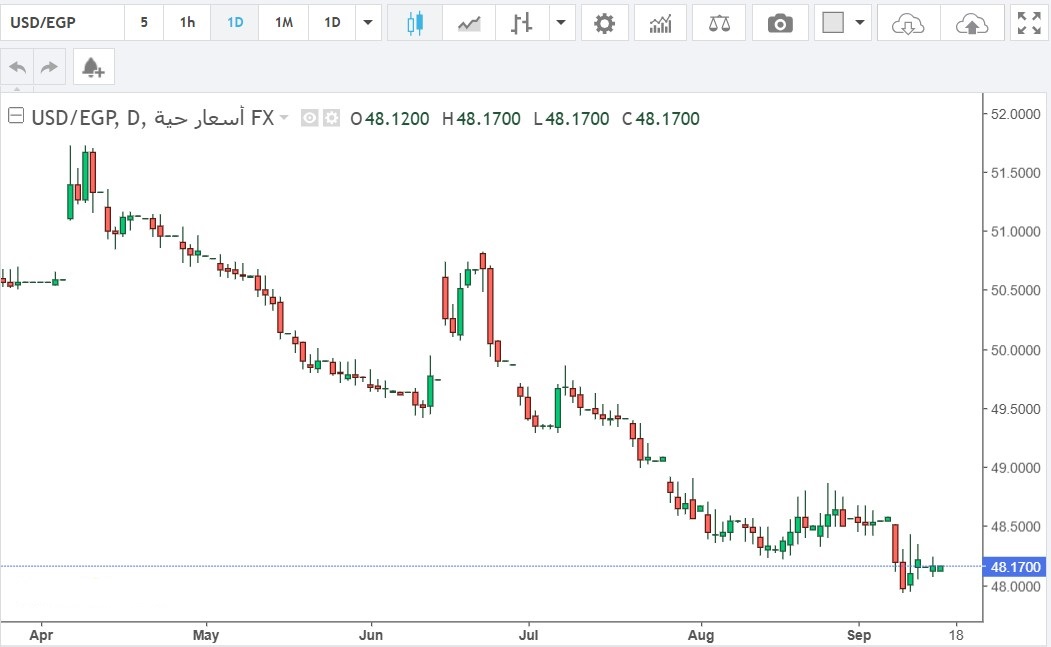The image size is (1051, 647).
Task: Collapse the USD/EGP legend box
Action: pyautogui.click(x=15, y=116)
